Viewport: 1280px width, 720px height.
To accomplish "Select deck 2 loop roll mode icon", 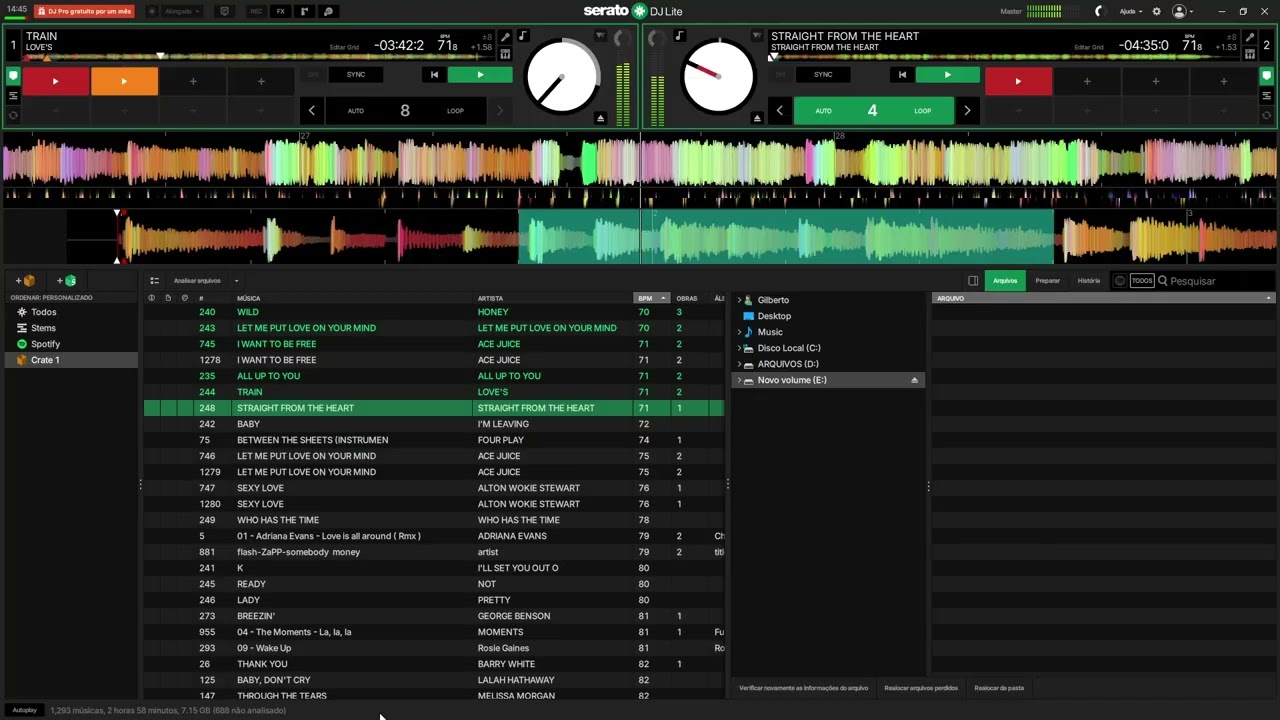I will tap(1266, 115).
